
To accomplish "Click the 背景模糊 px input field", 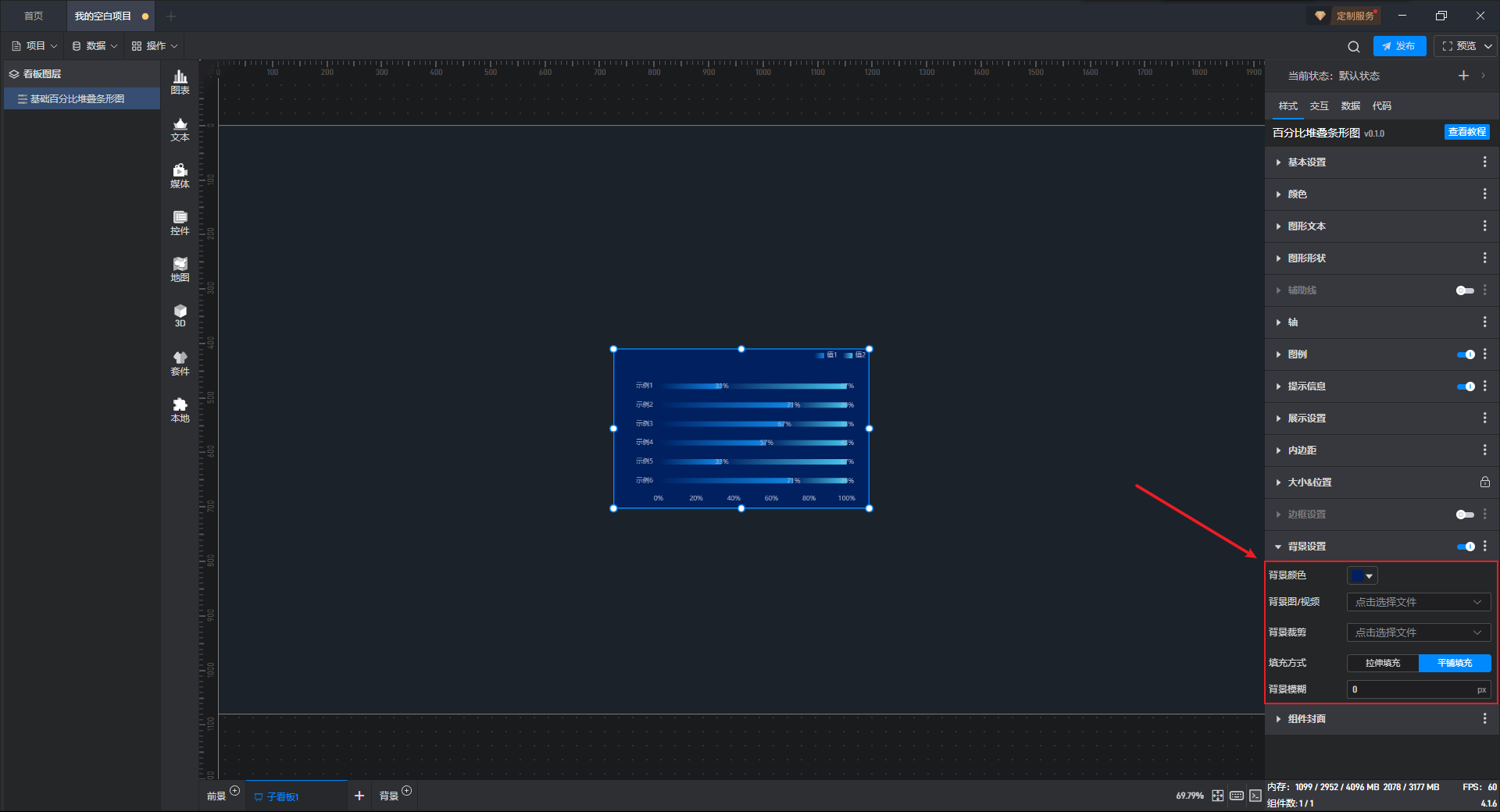I will pos(1419,689).
